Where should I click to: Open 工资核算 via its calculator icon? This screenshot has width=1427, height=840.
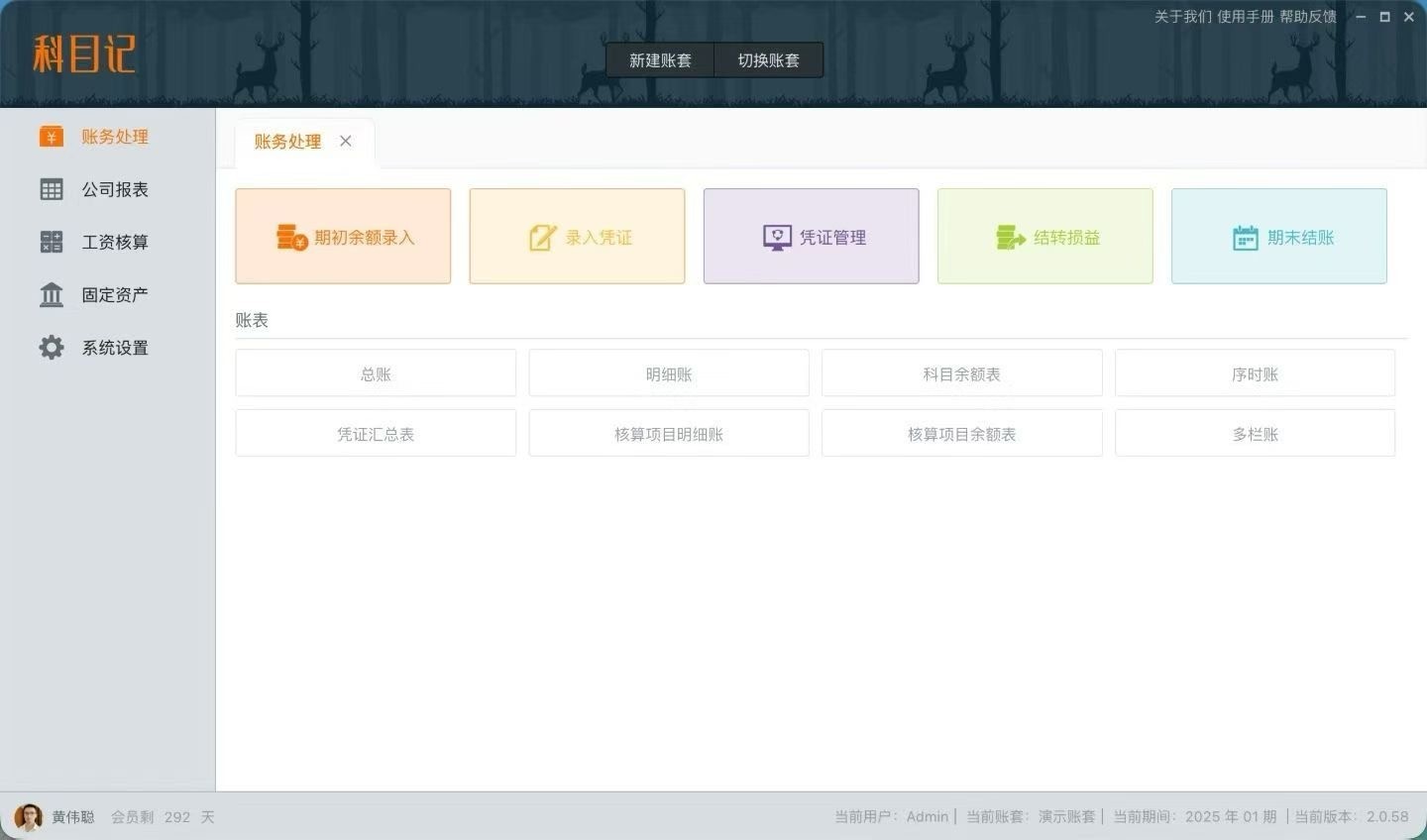click(x=52, y=242)
